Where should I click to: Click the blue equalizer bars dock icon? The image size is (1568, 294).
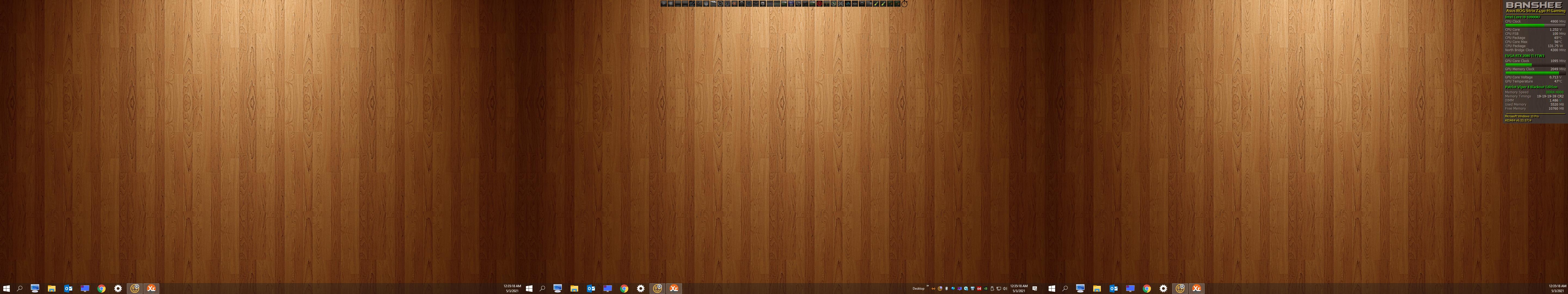tap(791, 4)
